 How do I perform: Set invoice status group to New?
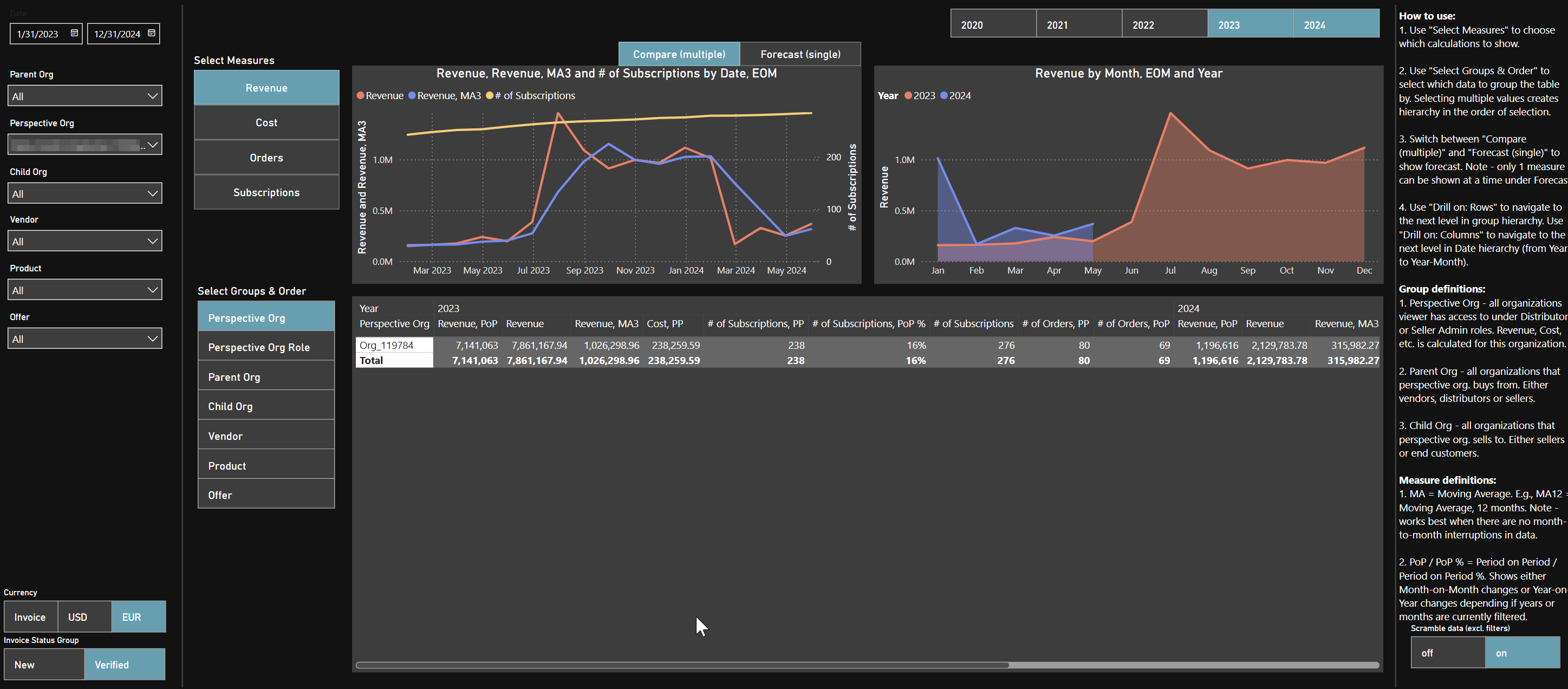pos(43,665)
